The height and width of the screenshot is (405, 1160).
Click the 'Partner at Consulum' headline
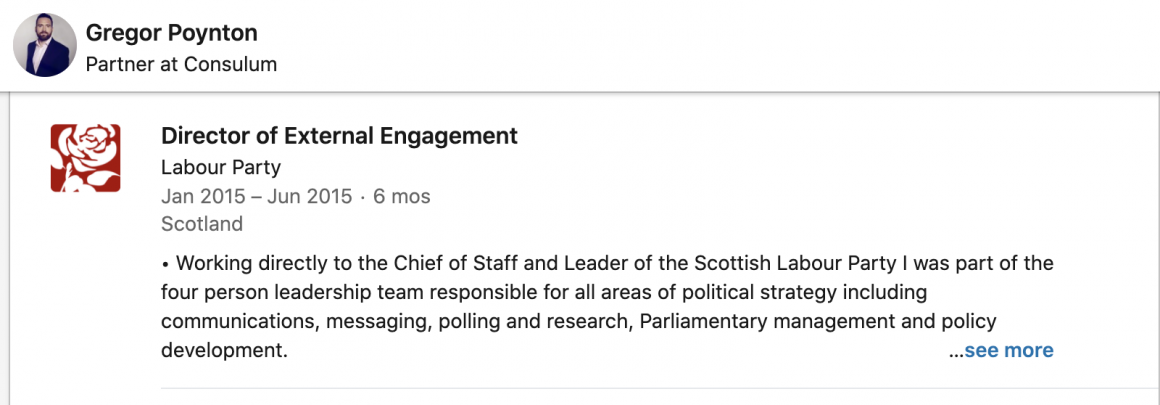pos(181,64)
